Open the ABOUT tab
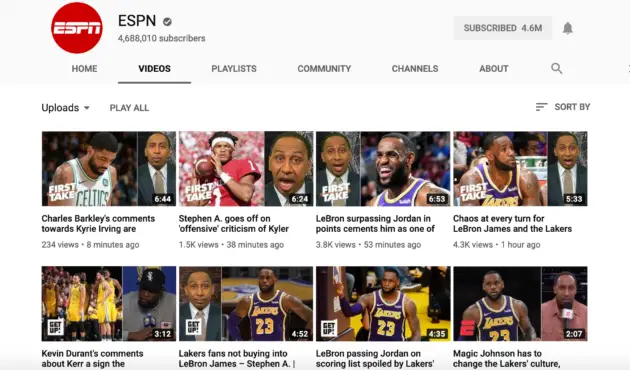The image size is (630, 370). (494, 69)
